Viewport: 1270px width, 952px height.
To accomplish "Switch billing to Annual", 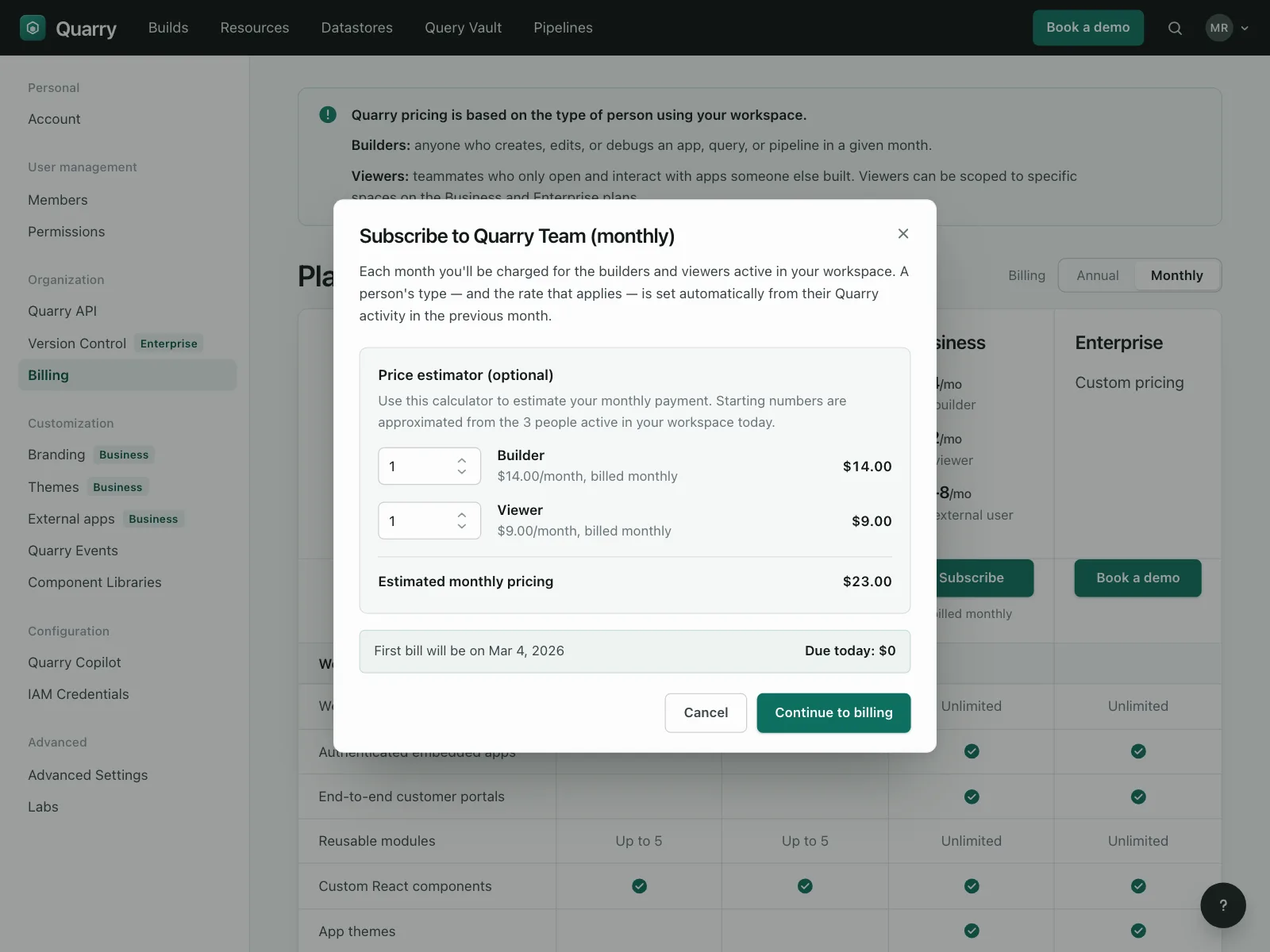I will coord(1098,275).
